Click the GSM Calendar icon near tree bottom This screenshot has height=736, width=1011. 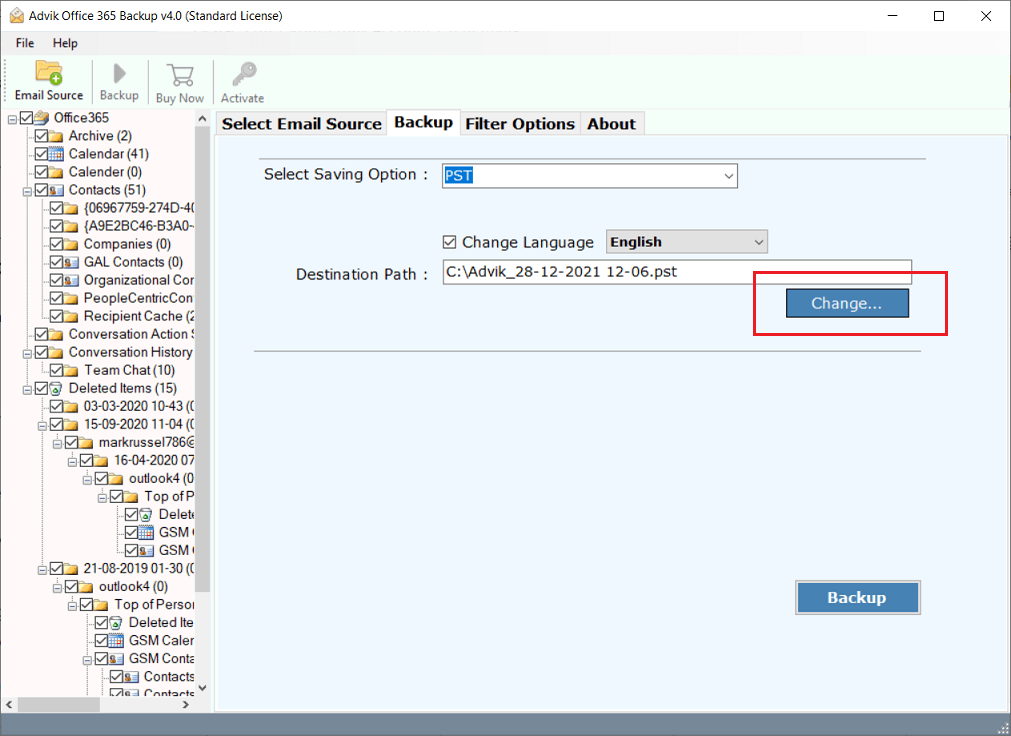(x=116, y=641)
